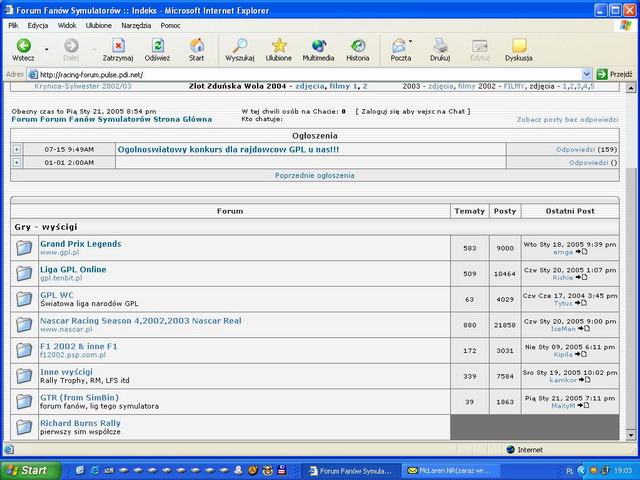The width and height of the screenshot is (640, 480).
Task: View latest post icon next to Richie
Action: (581, 278)
